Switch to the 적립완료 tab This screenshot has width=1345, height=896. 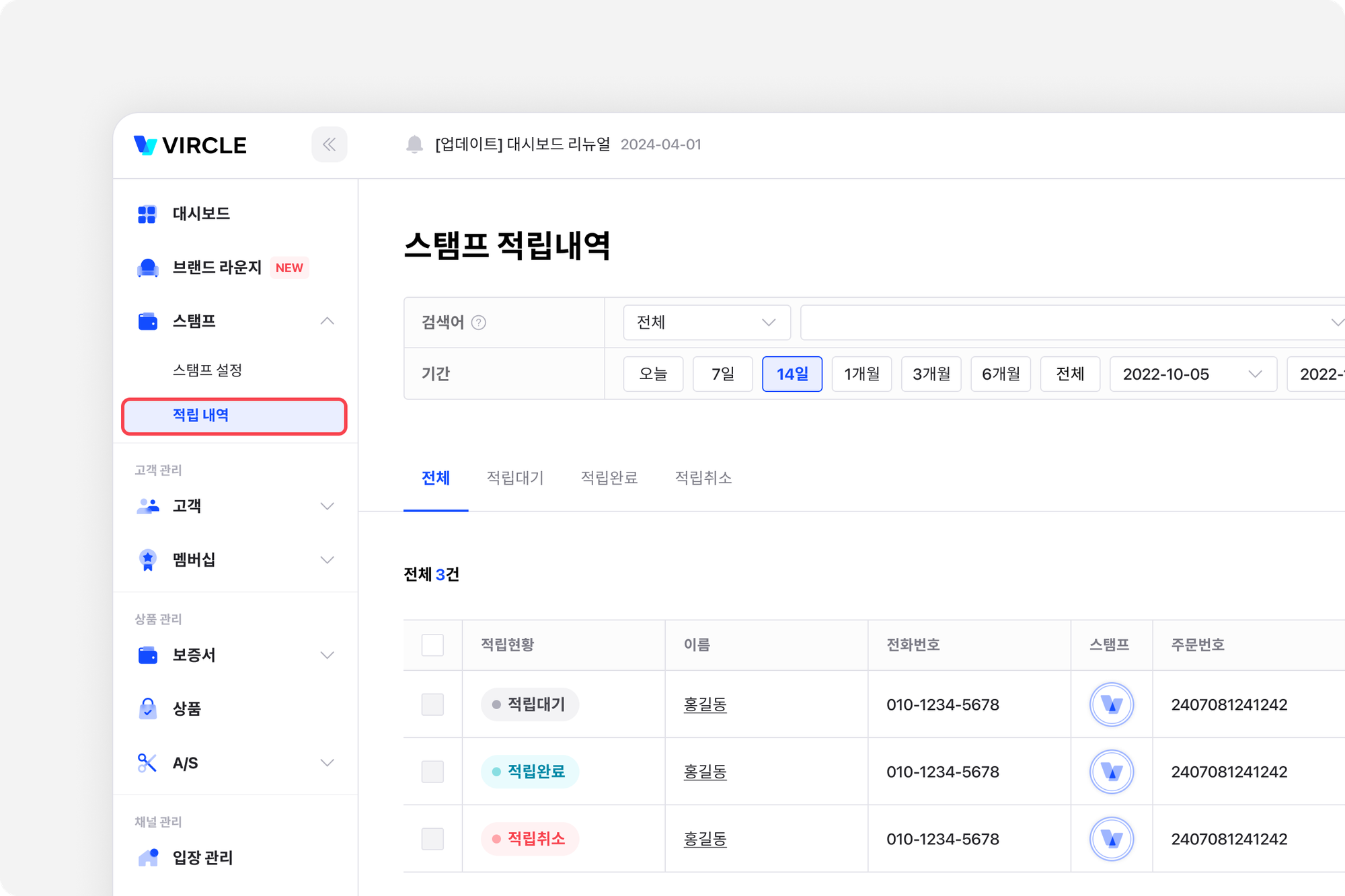[x=609, y=478]
